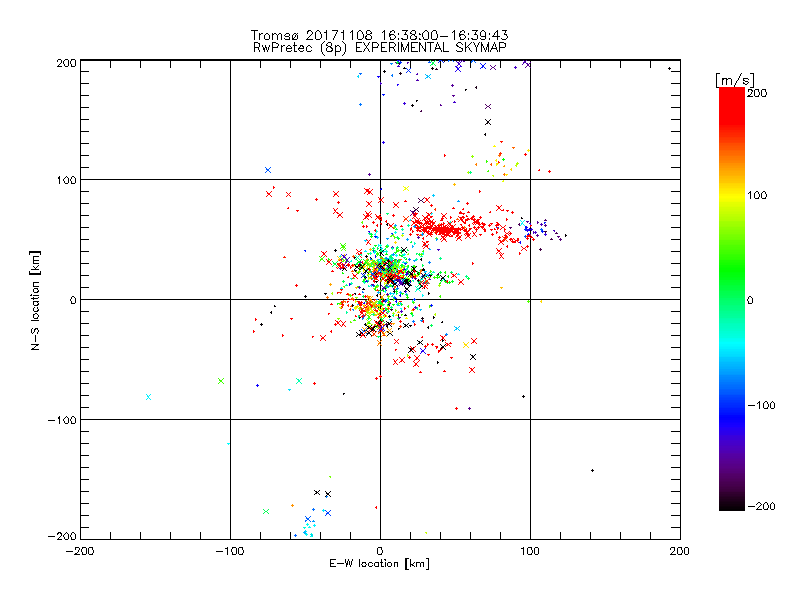Click the '[m/s]' colorbar unit label

[735, 80]
